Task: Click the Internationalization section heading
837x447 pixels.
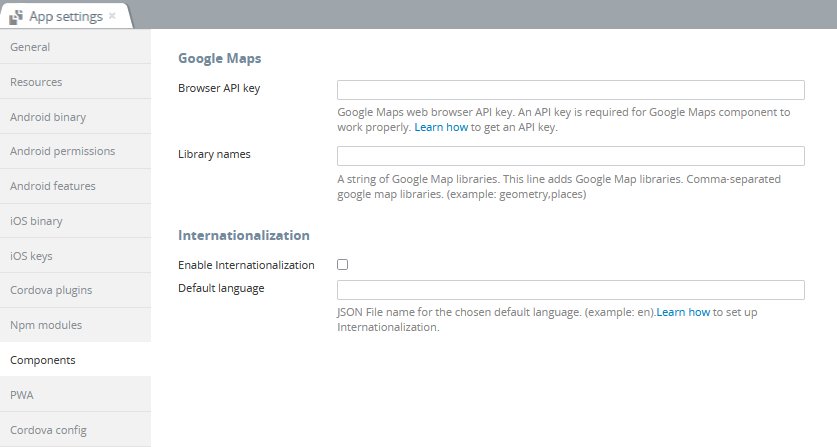Action: 244,235
